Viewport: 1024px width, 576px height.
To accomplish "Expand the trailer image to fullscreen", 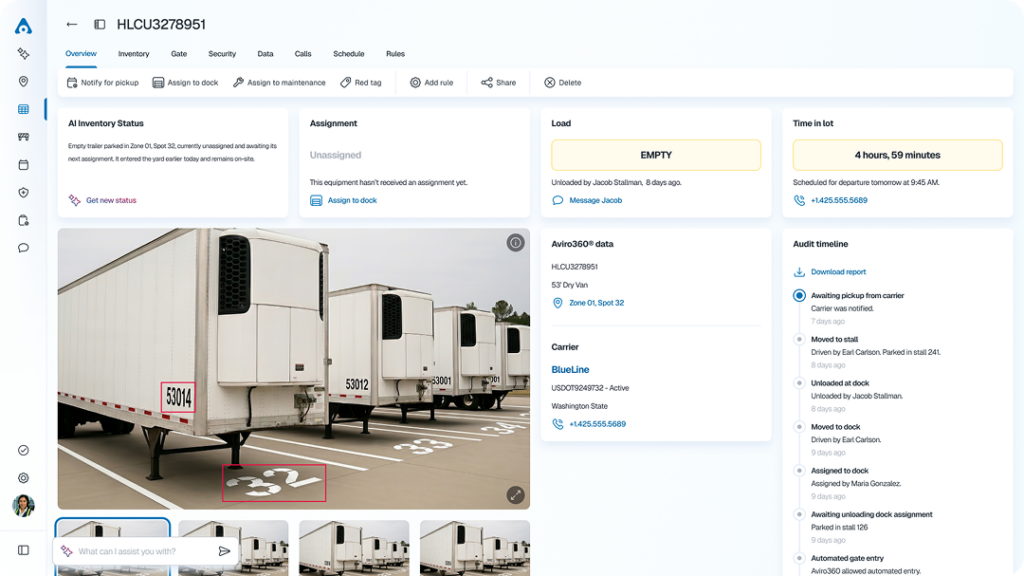I will pos(515,494).
